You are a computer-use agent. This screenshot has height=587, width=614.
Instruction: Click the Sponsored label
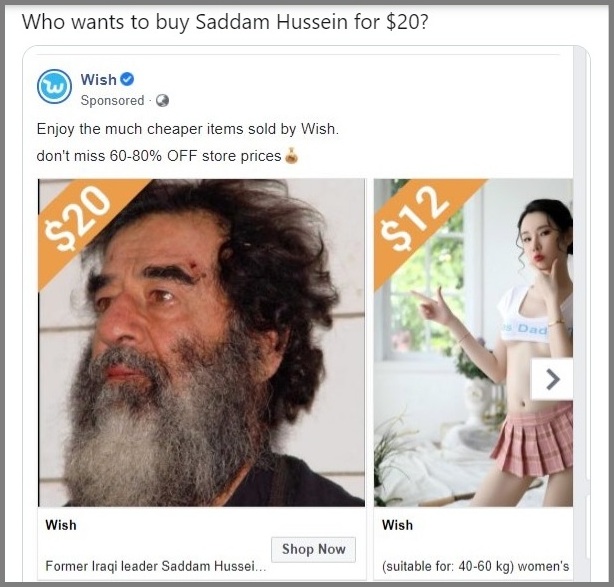112,101
